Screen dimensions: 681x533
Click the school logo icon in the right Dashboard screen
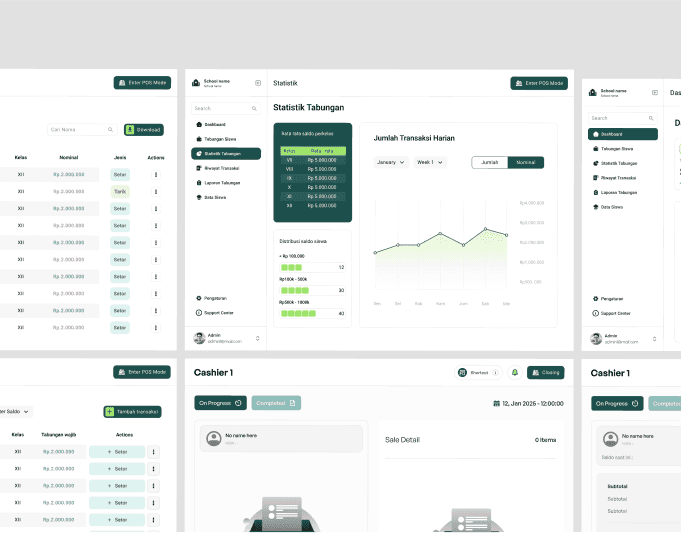(x=593, y=92)
